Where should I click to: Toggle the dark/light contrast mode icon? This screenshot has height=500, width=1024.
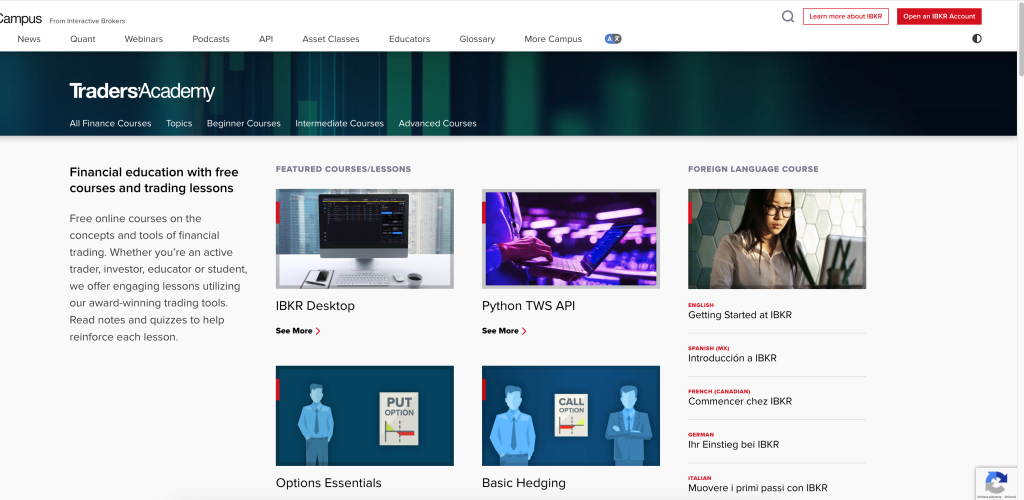(976, 39)
